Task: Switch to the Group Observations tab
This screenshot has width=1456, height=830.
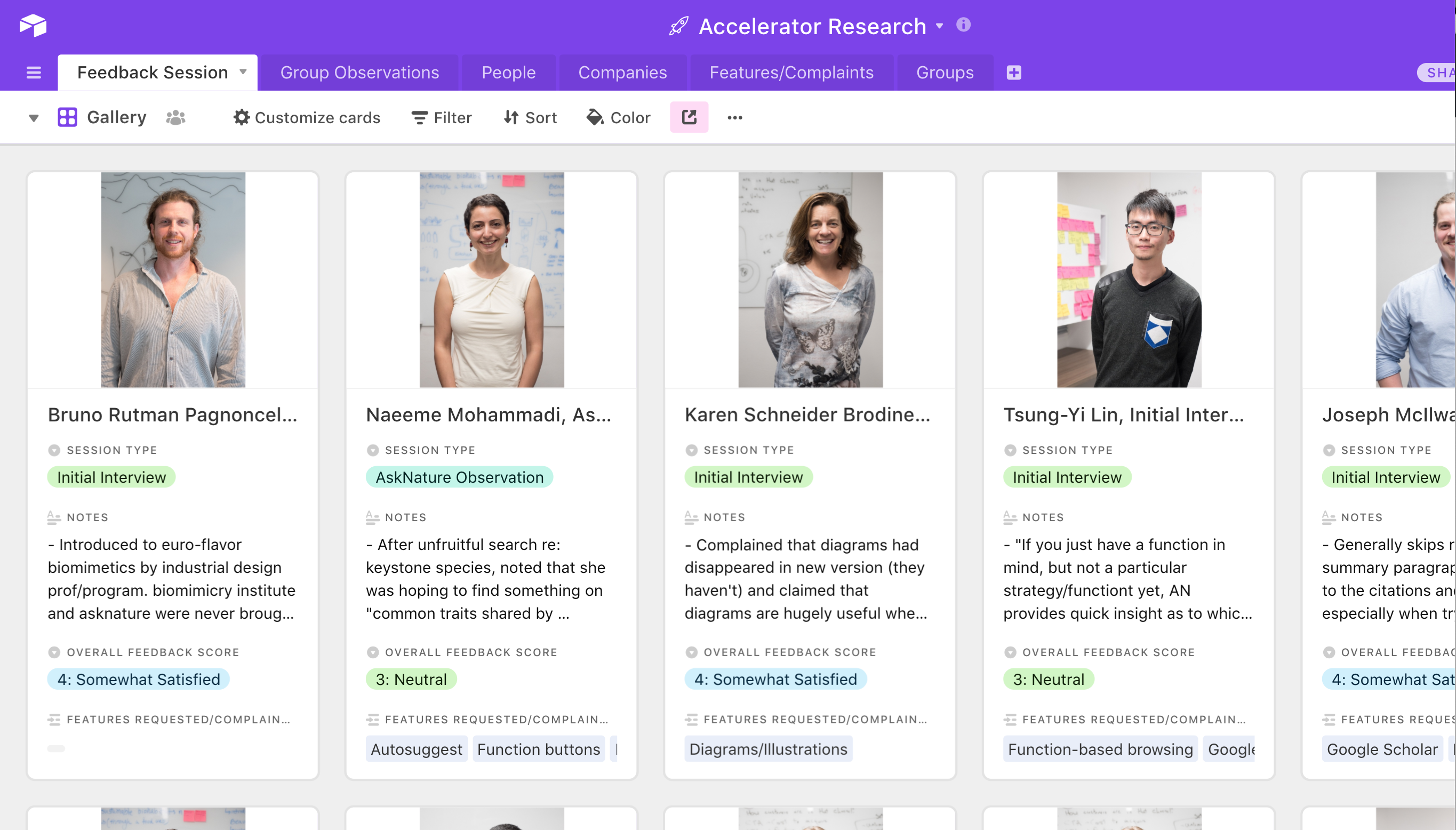Action: point(359,73)
